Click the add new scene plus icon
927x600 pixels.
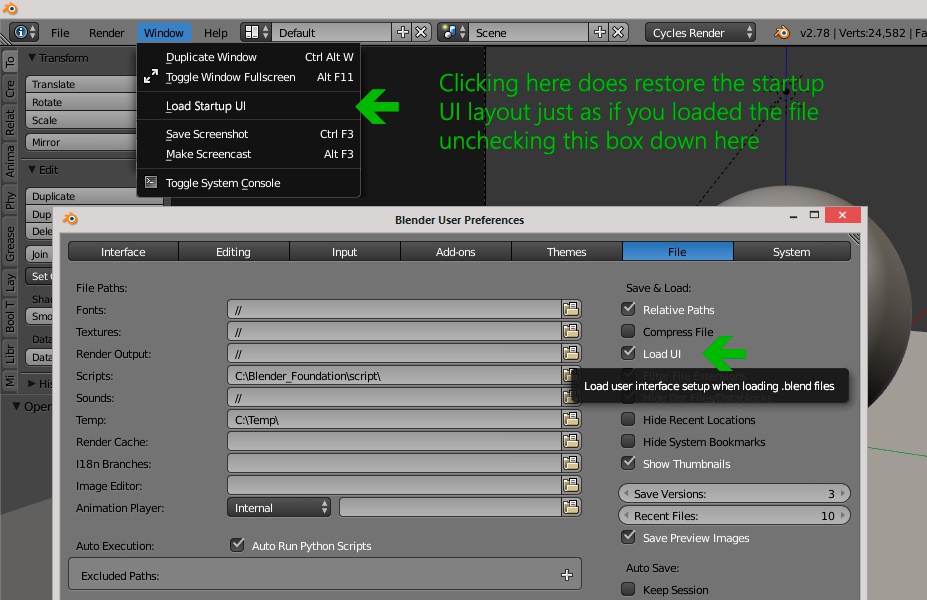tap(599, 33)
